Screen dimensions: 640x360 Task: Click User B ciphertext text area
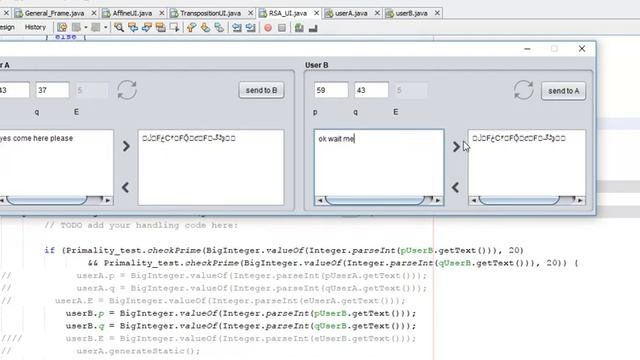(527, 163)
